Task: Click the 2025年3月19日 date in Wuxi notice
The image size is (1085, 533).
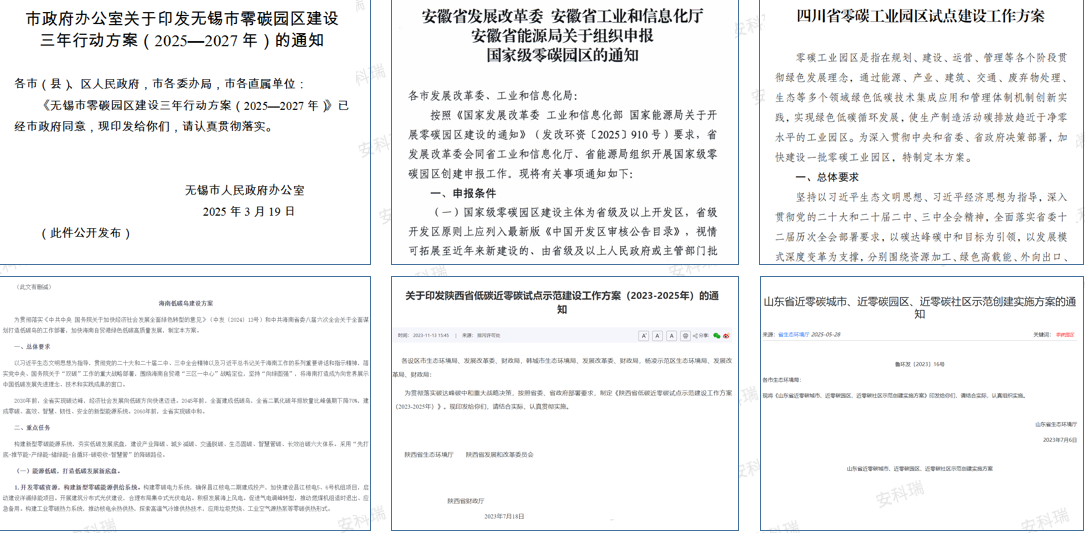Action: pyautogui.click(x=249, y=211)
